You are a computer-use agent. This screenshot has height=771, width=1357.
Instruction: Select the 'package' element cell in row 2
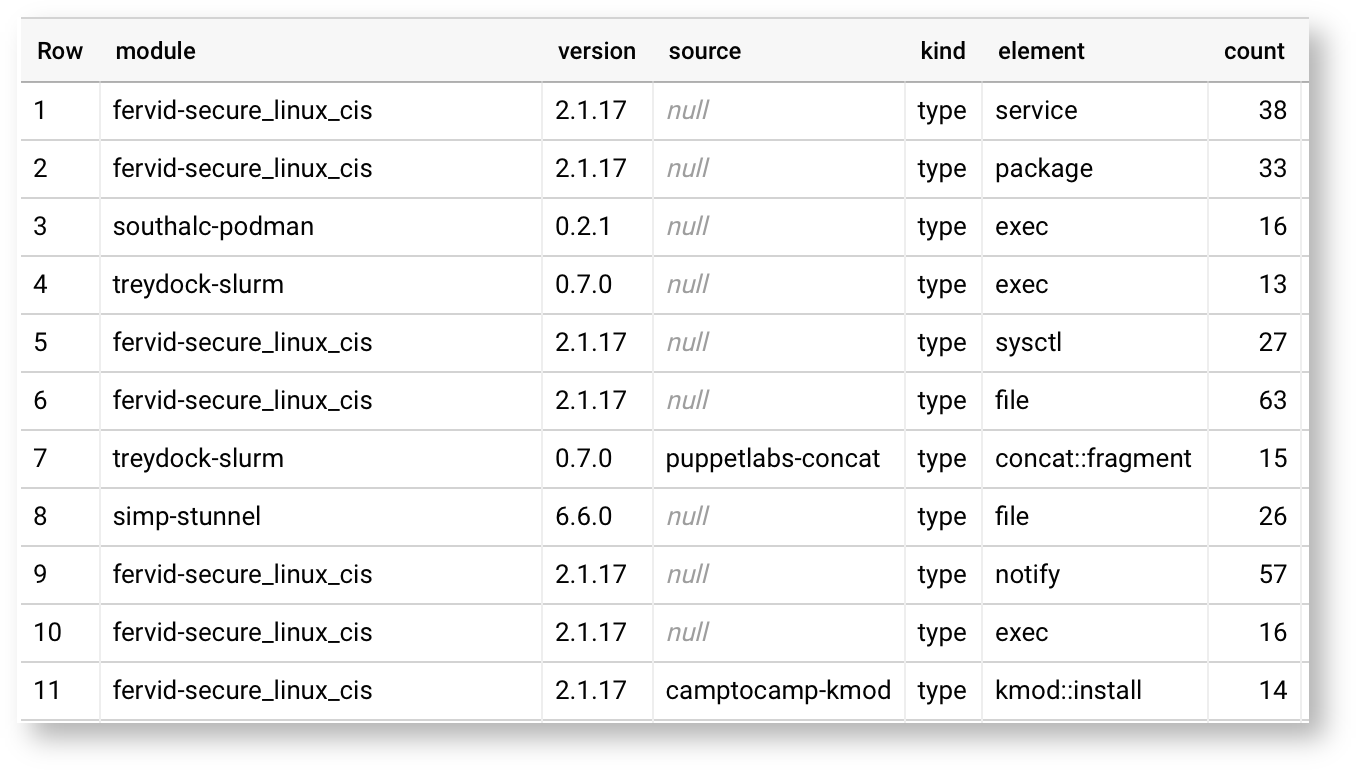tap(1043, 168)
